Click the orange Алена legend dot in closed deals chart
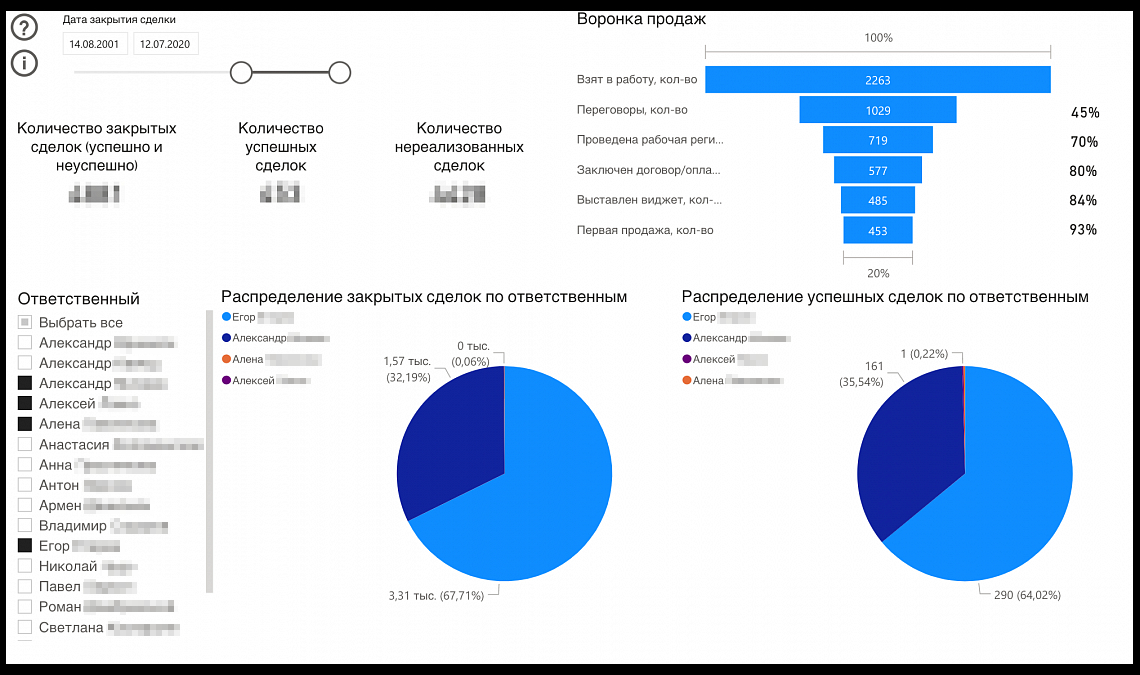The height and width of the screenshot is (675, 1140). coord(226,359)
